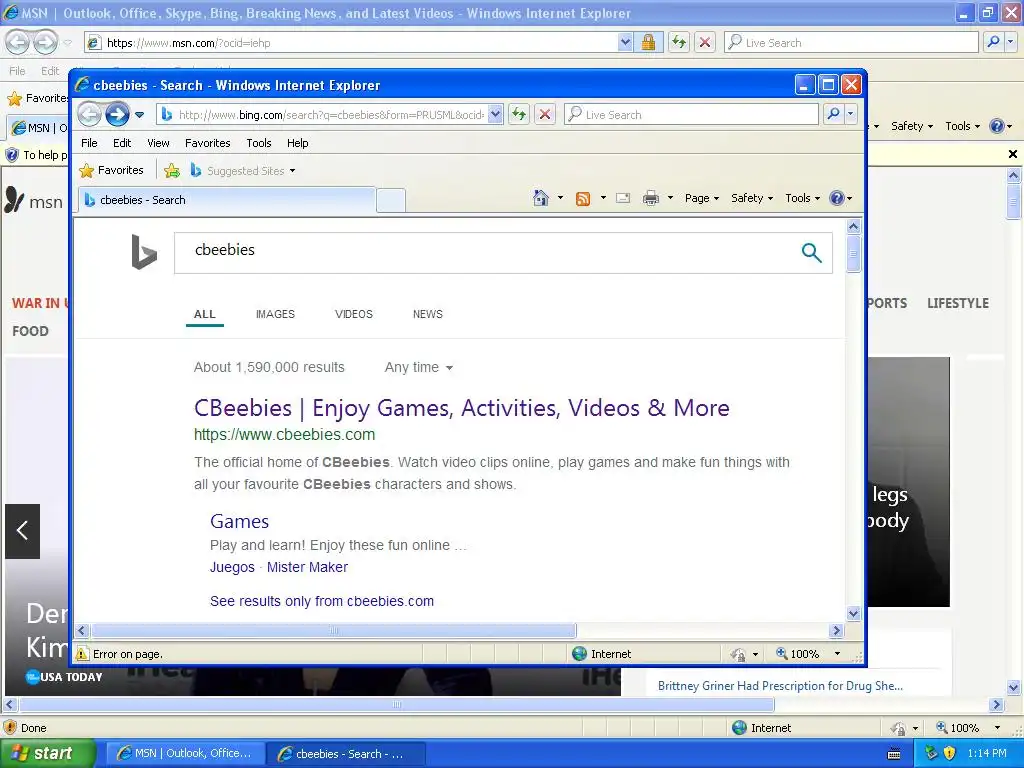Switch to MSN taskbar button
Screen dimensions: 1024x768
click(x=186, y=754)
